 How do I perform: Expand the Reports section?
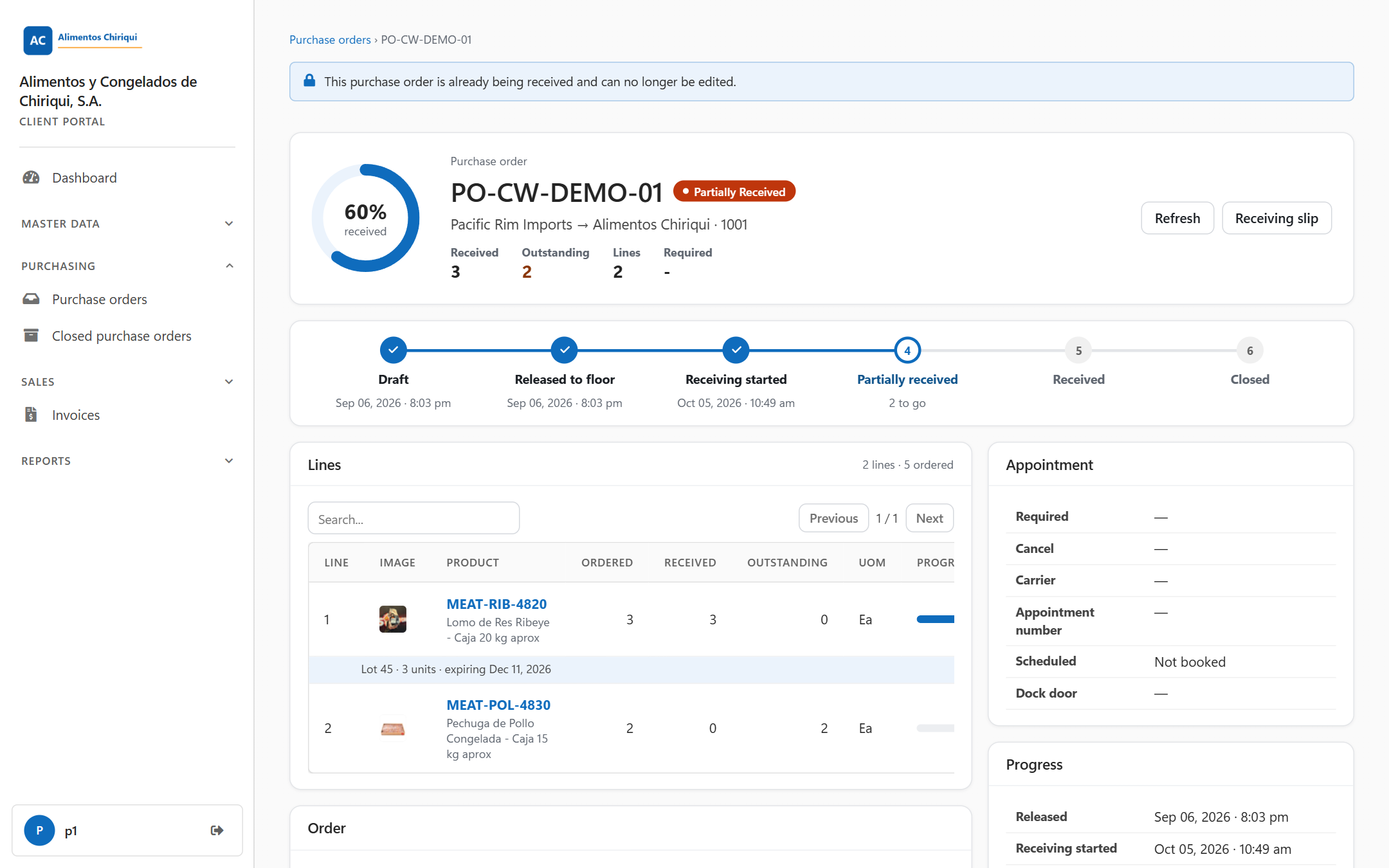pyautogui.click(x=127, y=461)
